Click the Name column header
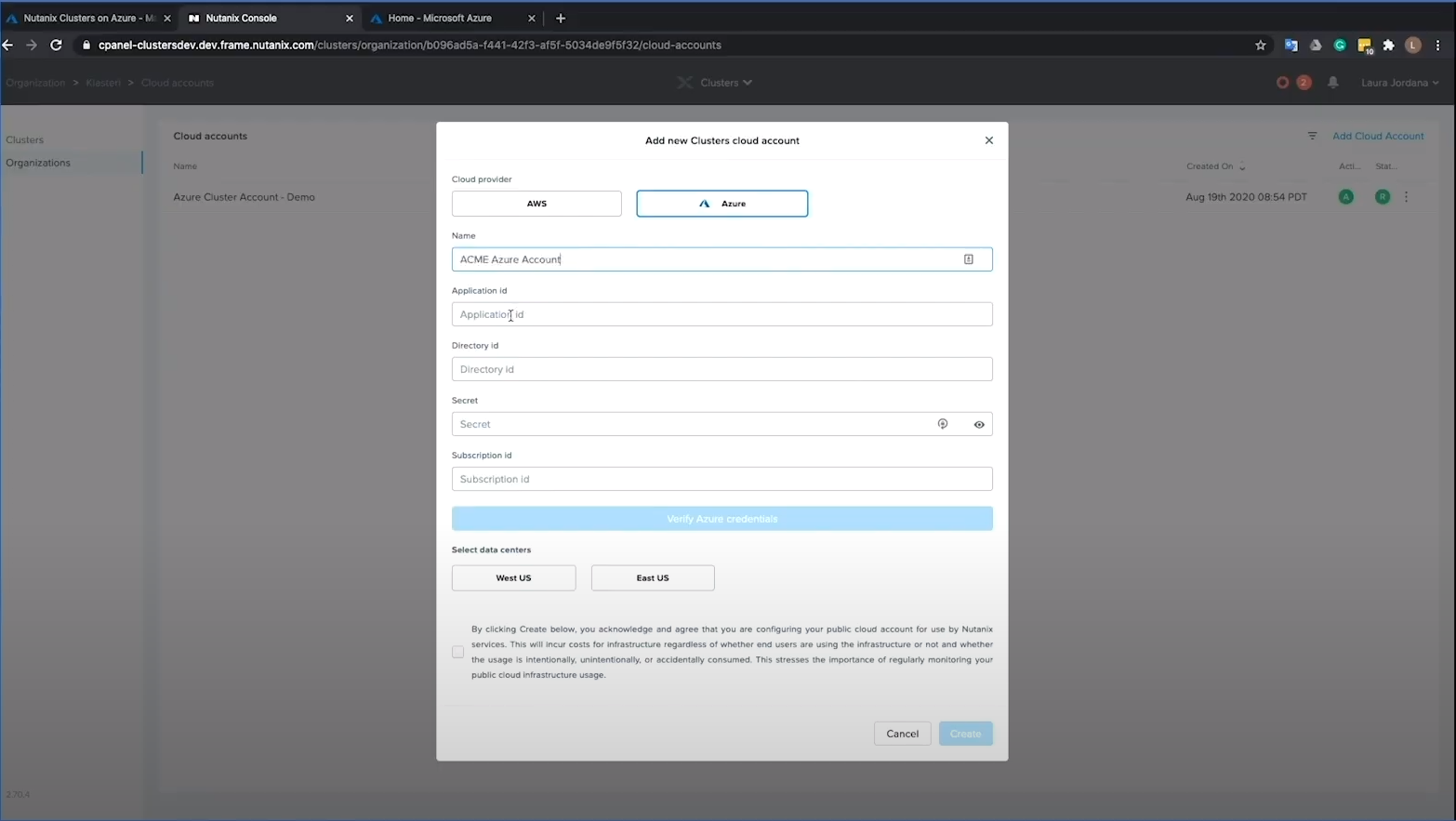 tap(185, 166)
